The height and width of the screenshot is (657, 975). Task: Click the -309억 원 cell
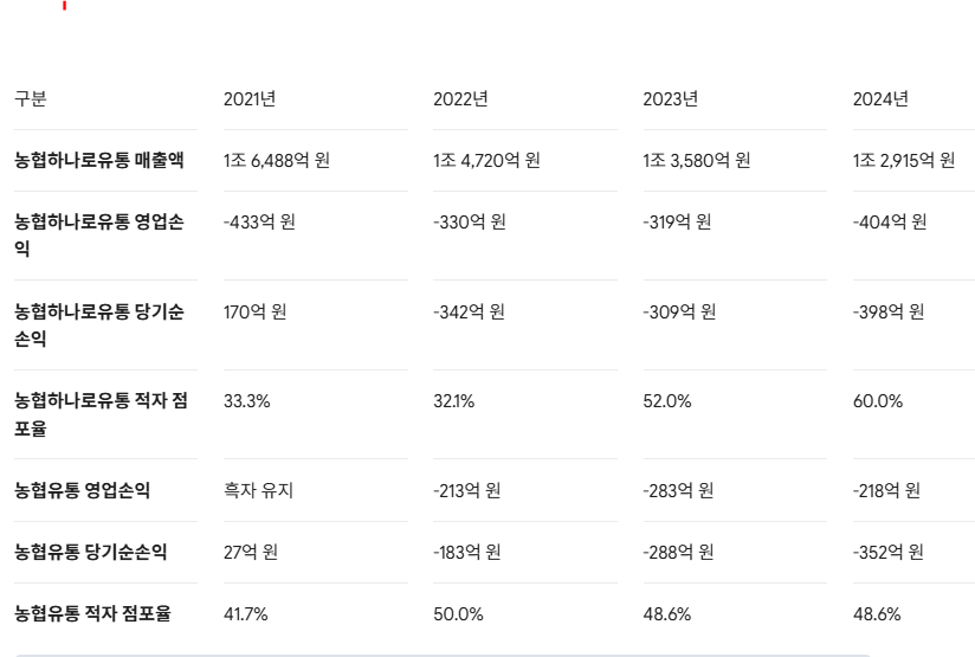[x=679, y=311]
